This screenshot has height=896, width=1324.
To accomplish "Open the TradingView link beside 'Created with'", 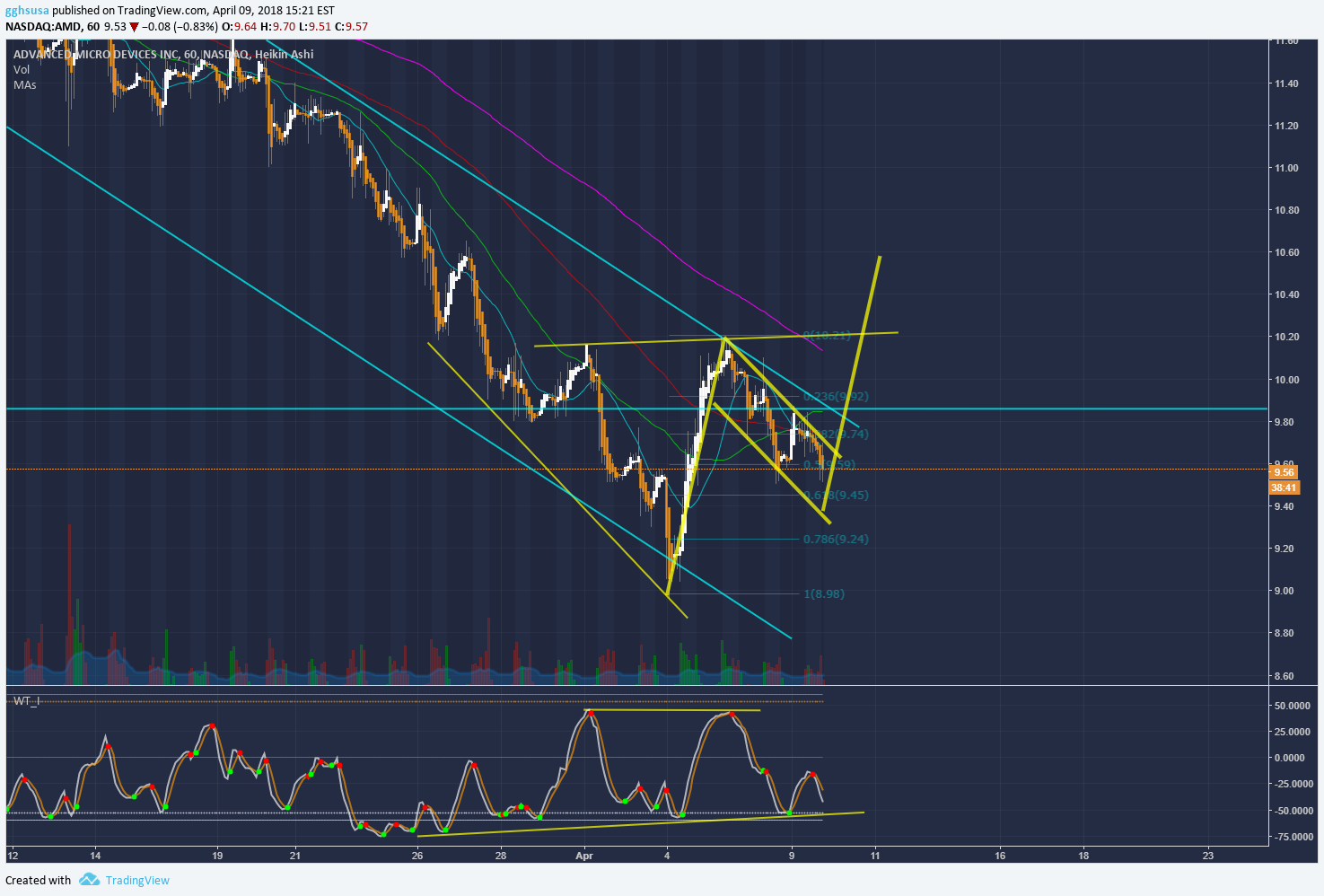I will (x=137, y=880).
